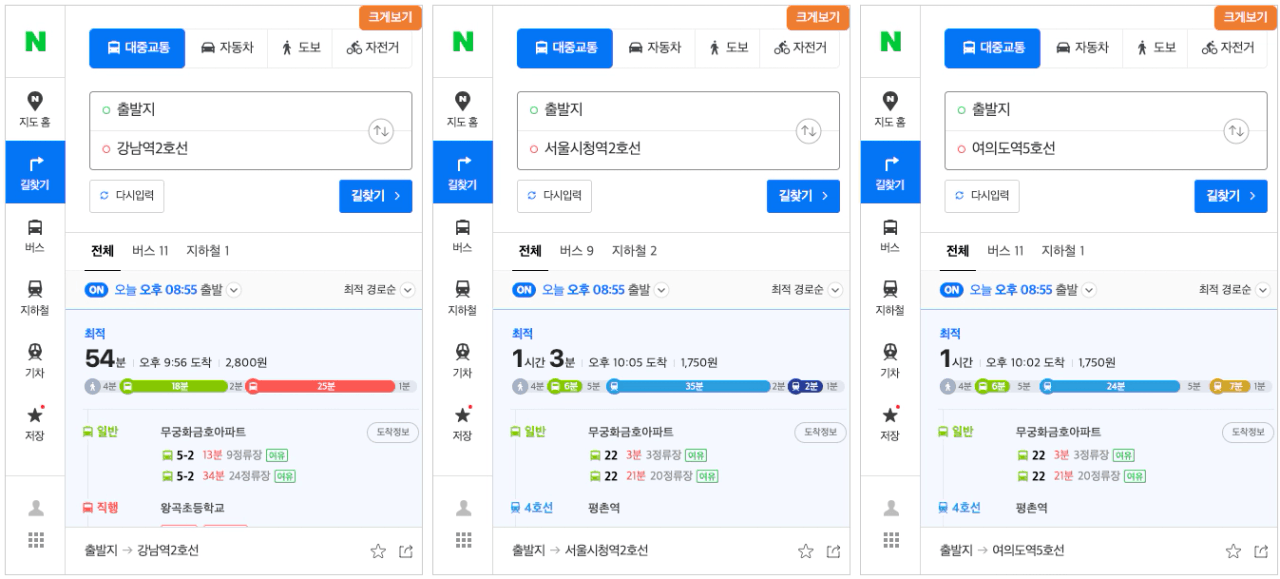Share the 출발지 → 여의도역5호선 route

1261,551
